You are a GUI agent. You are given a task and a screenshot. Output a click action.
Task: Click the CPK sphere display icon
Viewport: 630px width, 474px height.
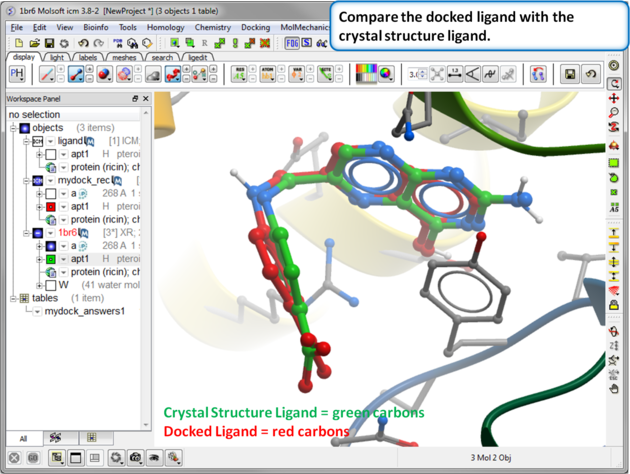coord(103,75)
